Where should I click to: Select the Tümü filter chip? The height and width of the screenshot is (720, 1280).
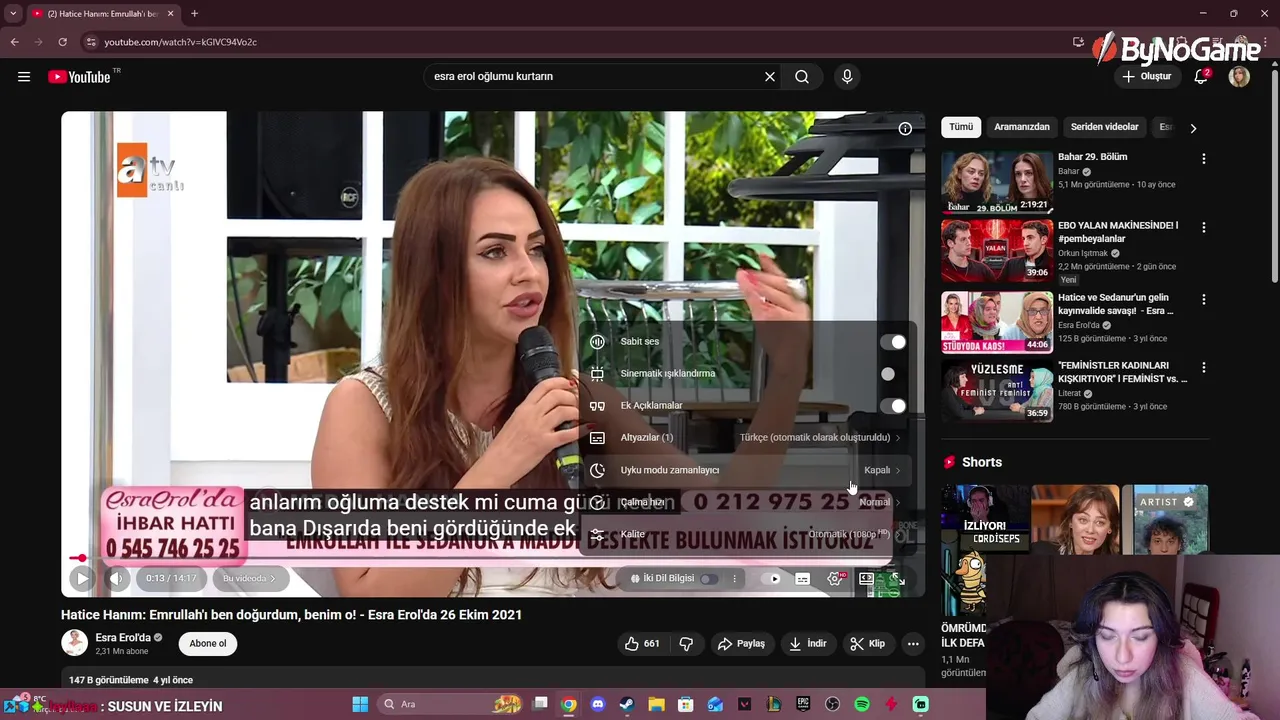pyautogui.click(x=961, y=127)
